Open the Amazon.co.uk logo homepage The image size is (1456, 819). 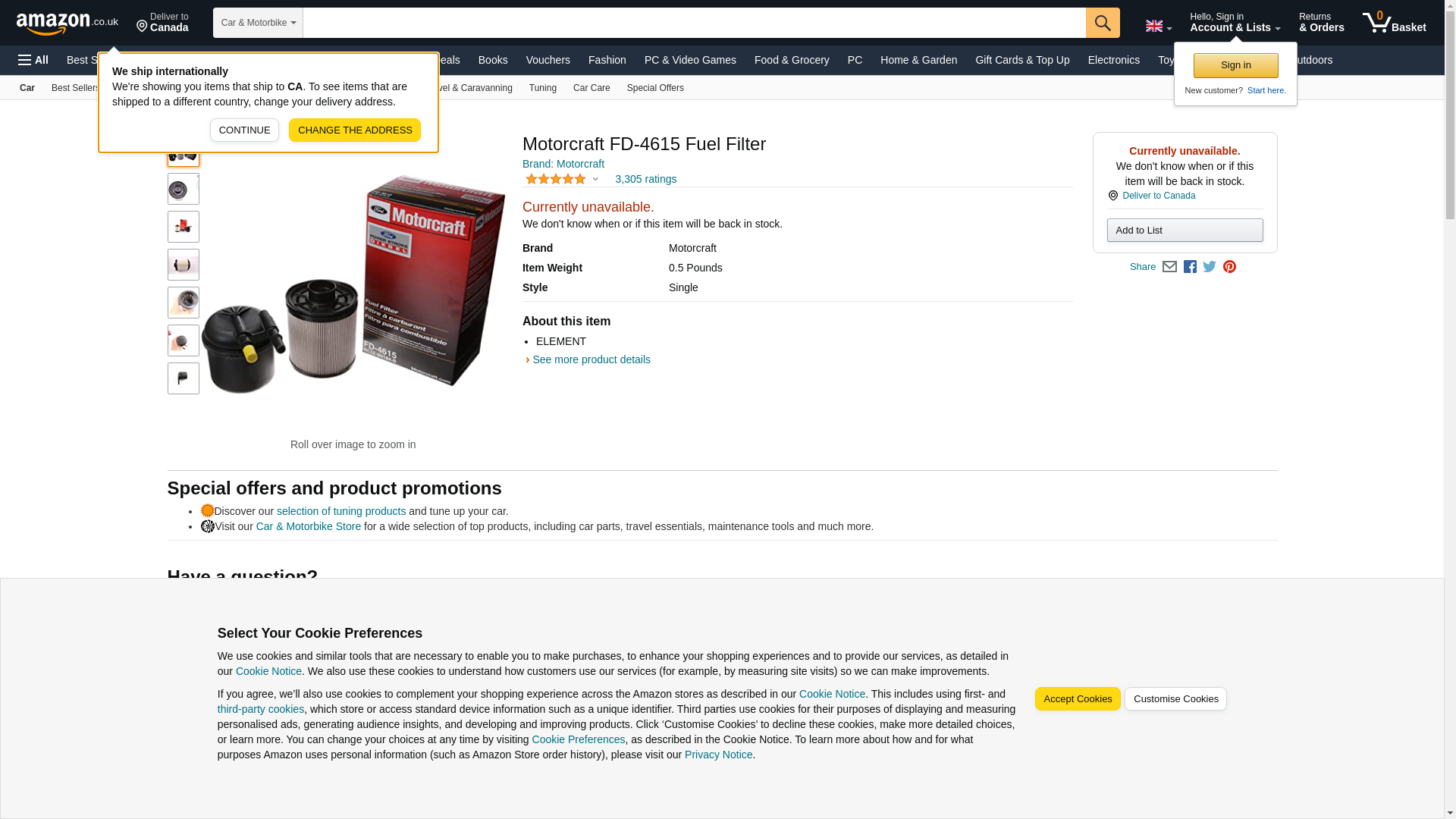pyautogui.click(x=67, y=23)
